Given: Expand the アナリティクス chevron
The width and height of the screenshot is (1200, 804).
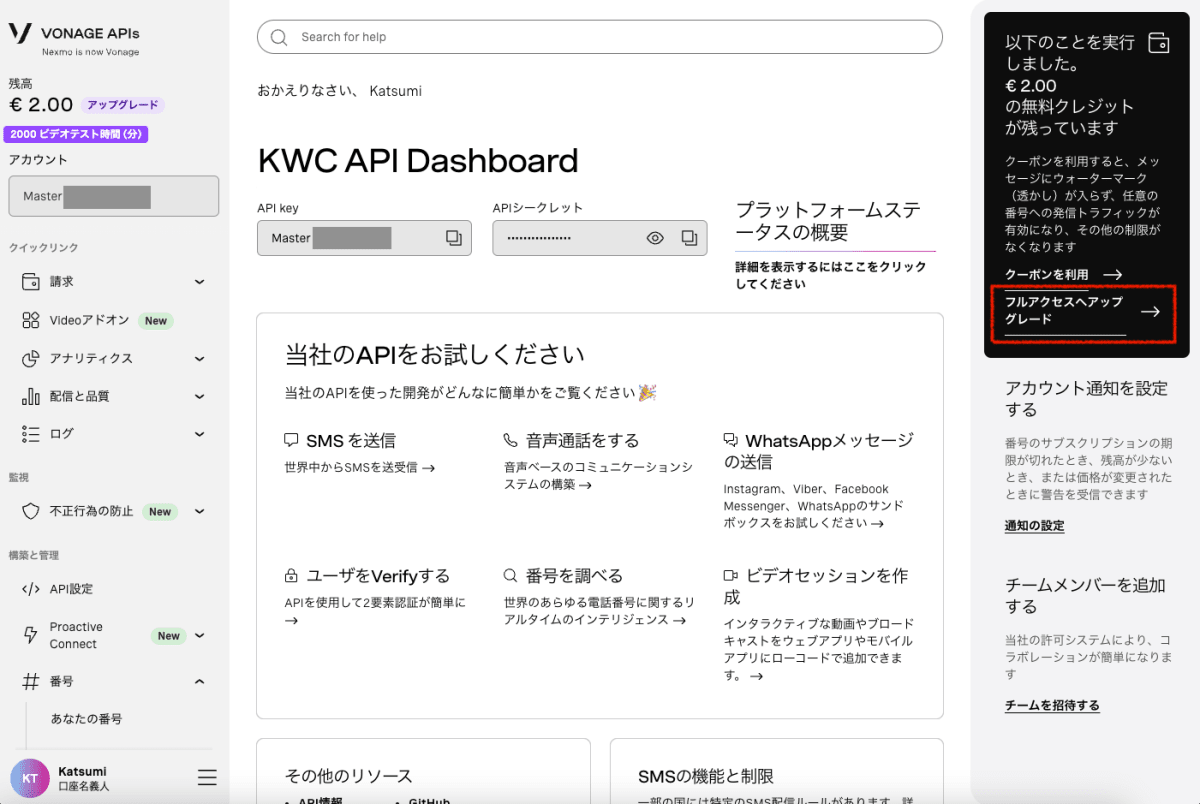Looking at the screenshot, I should (x=199, y=358).
